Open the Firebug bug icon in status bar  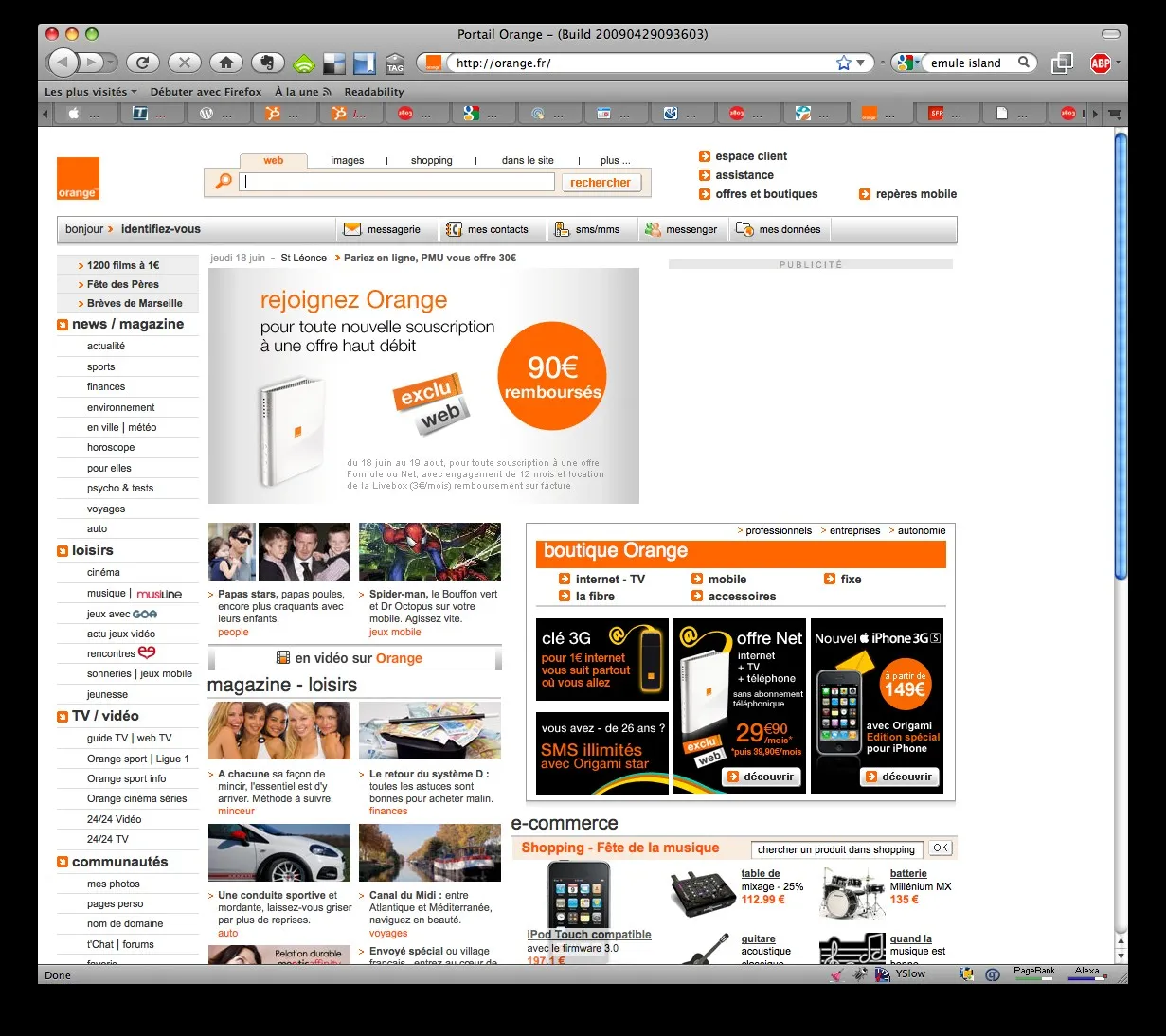click(860, 973)
